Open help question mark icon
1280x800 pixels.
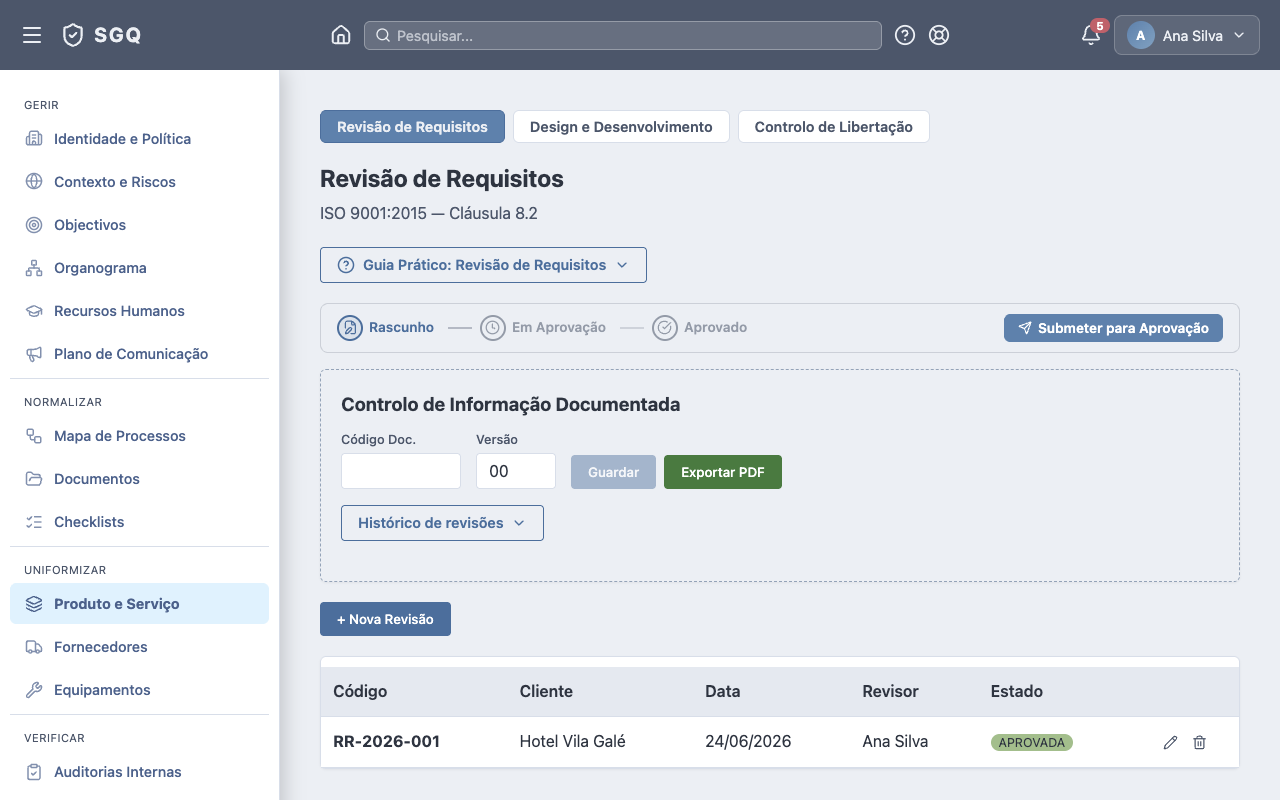coord(905,35)
